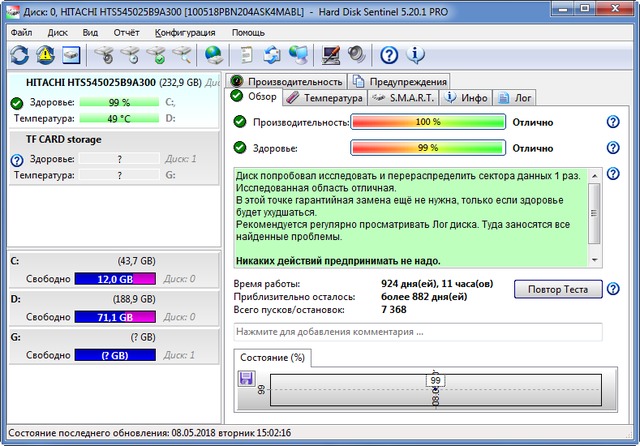Open the Конфигурация menu
640x446 pixels.
(186, 32)
